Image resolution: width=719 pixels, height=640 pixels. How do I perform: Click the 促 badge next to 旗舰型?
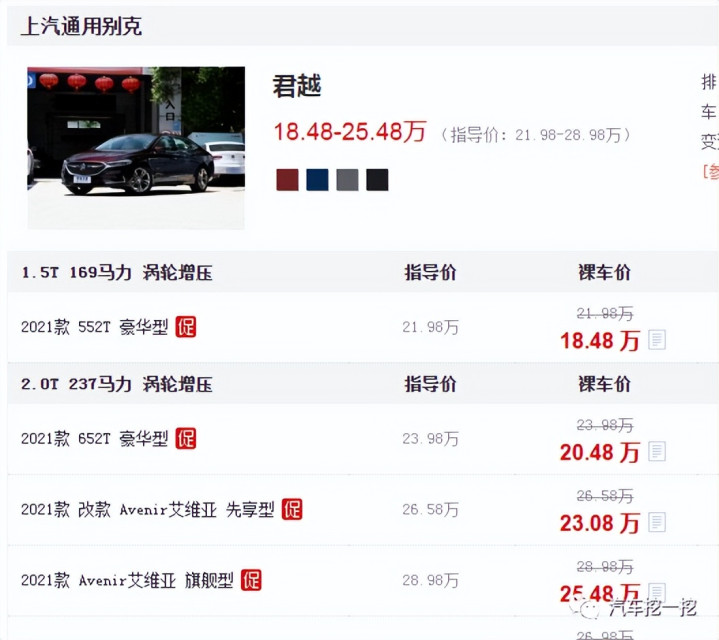point(251,580)
